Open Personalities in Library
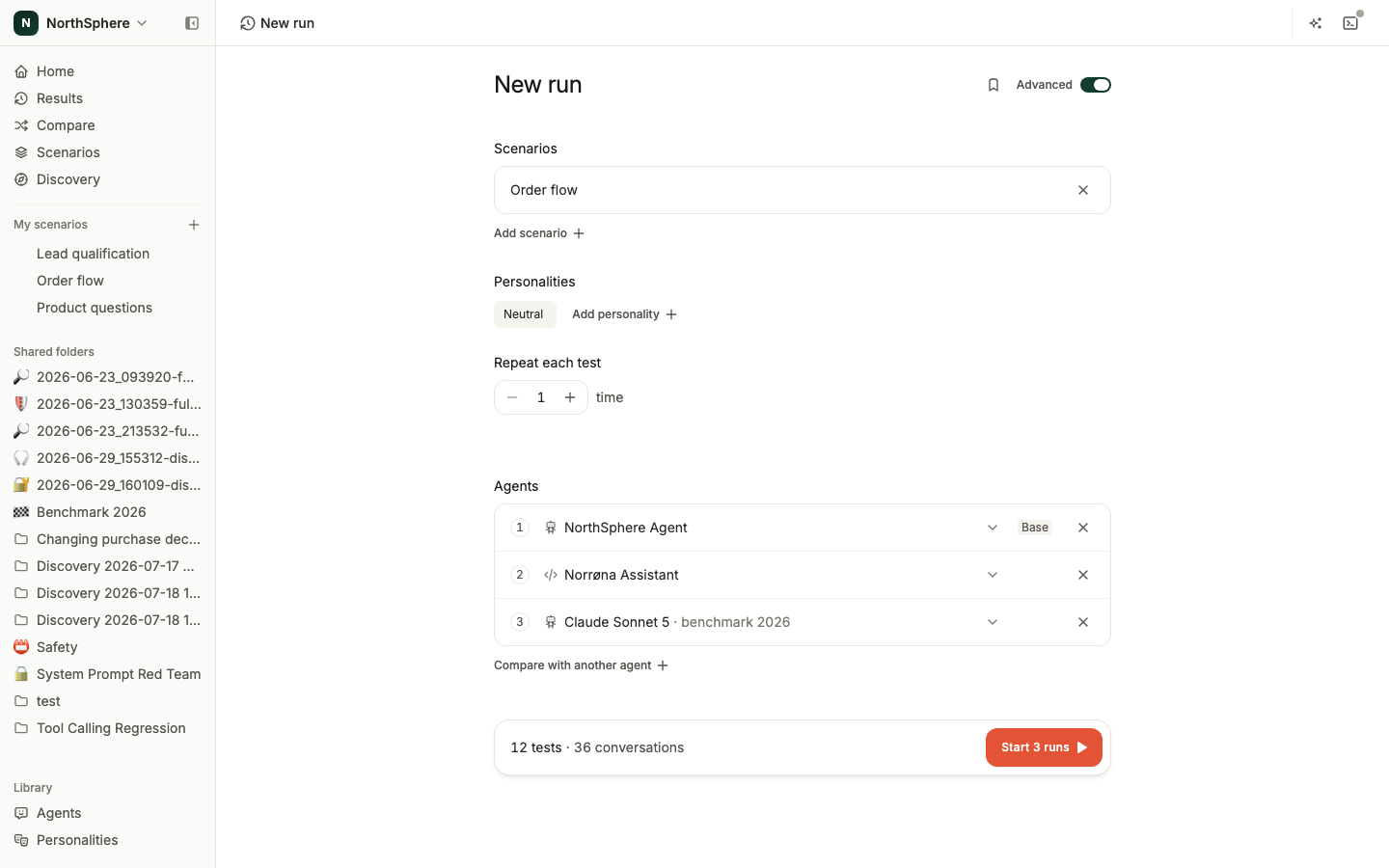1389x868 pixels. (107, 840)
